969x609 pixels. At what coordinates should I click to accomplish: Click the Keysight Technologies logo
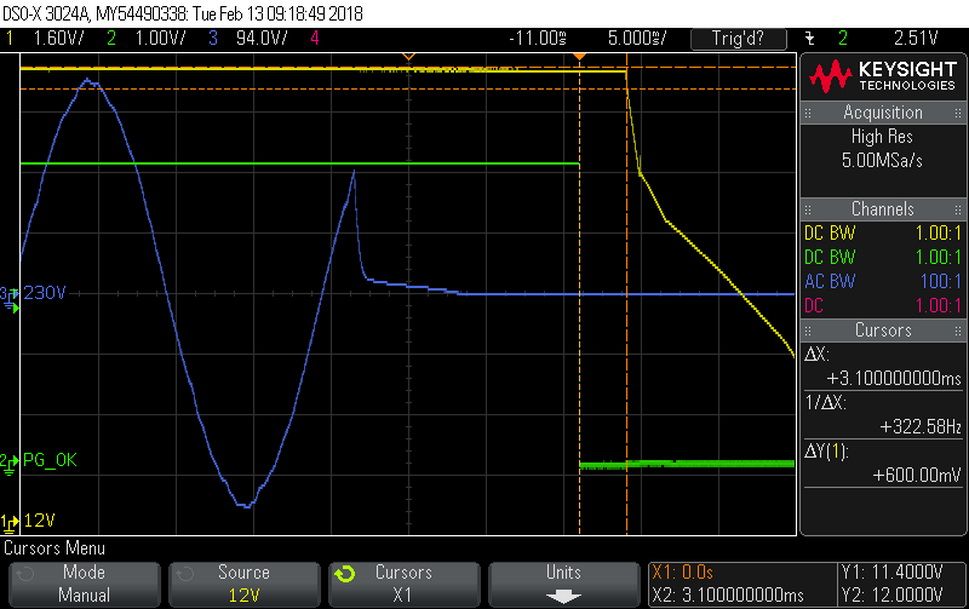point(882,76)
